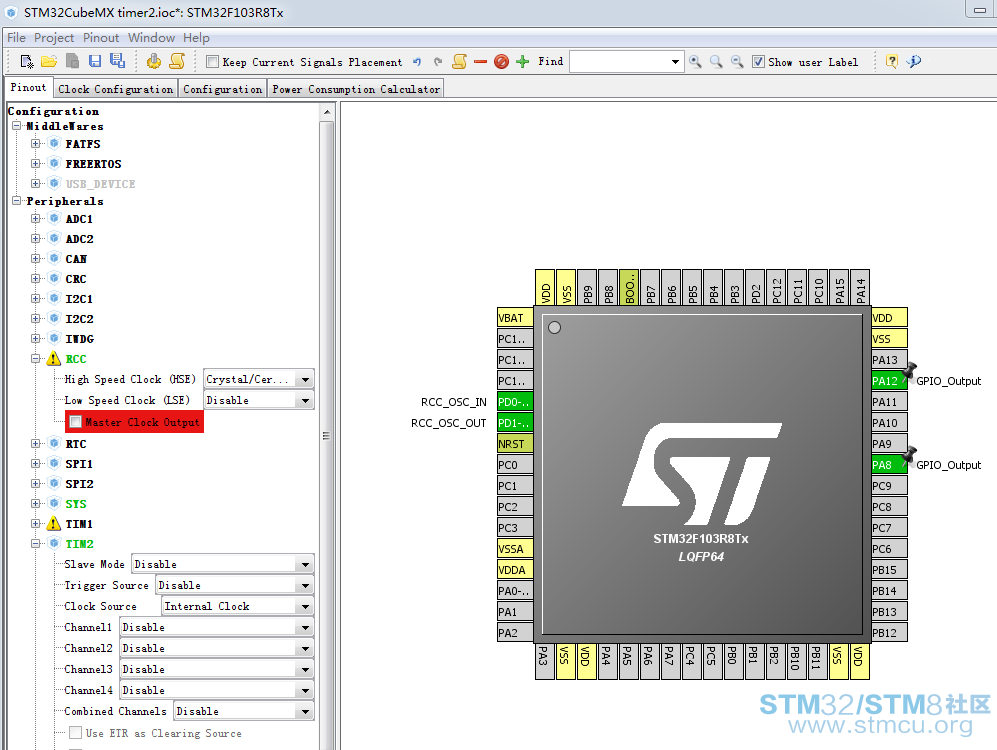Viewport: 997px width, 750px height.
Task: Select the PA13 pin on chip
Action: [x=888, y=360]
